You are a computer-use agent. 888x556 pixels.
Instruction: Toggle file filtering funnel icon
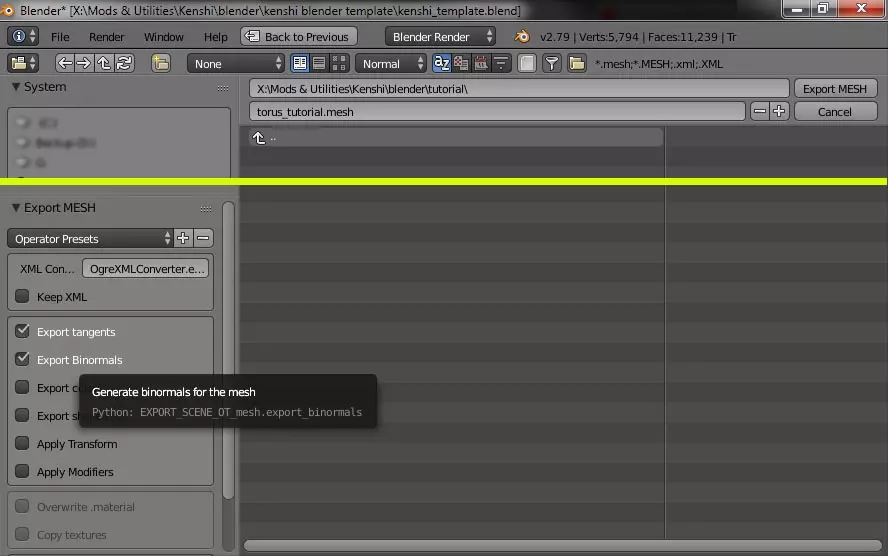pos(552,63)
